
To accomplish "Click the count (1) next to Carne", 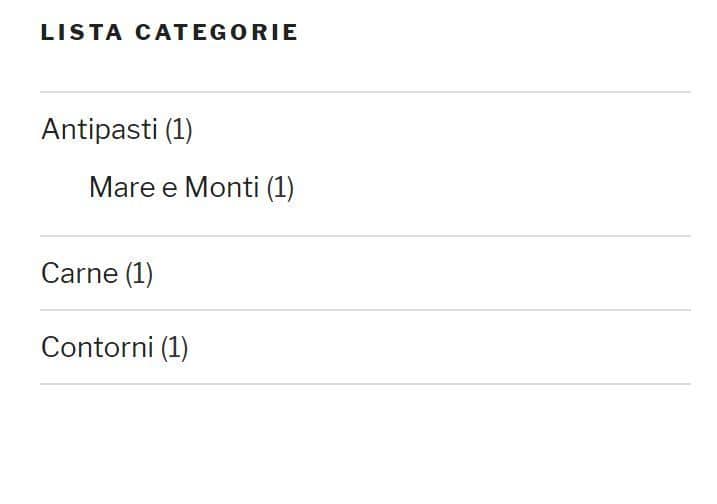I will coord(139,274).
